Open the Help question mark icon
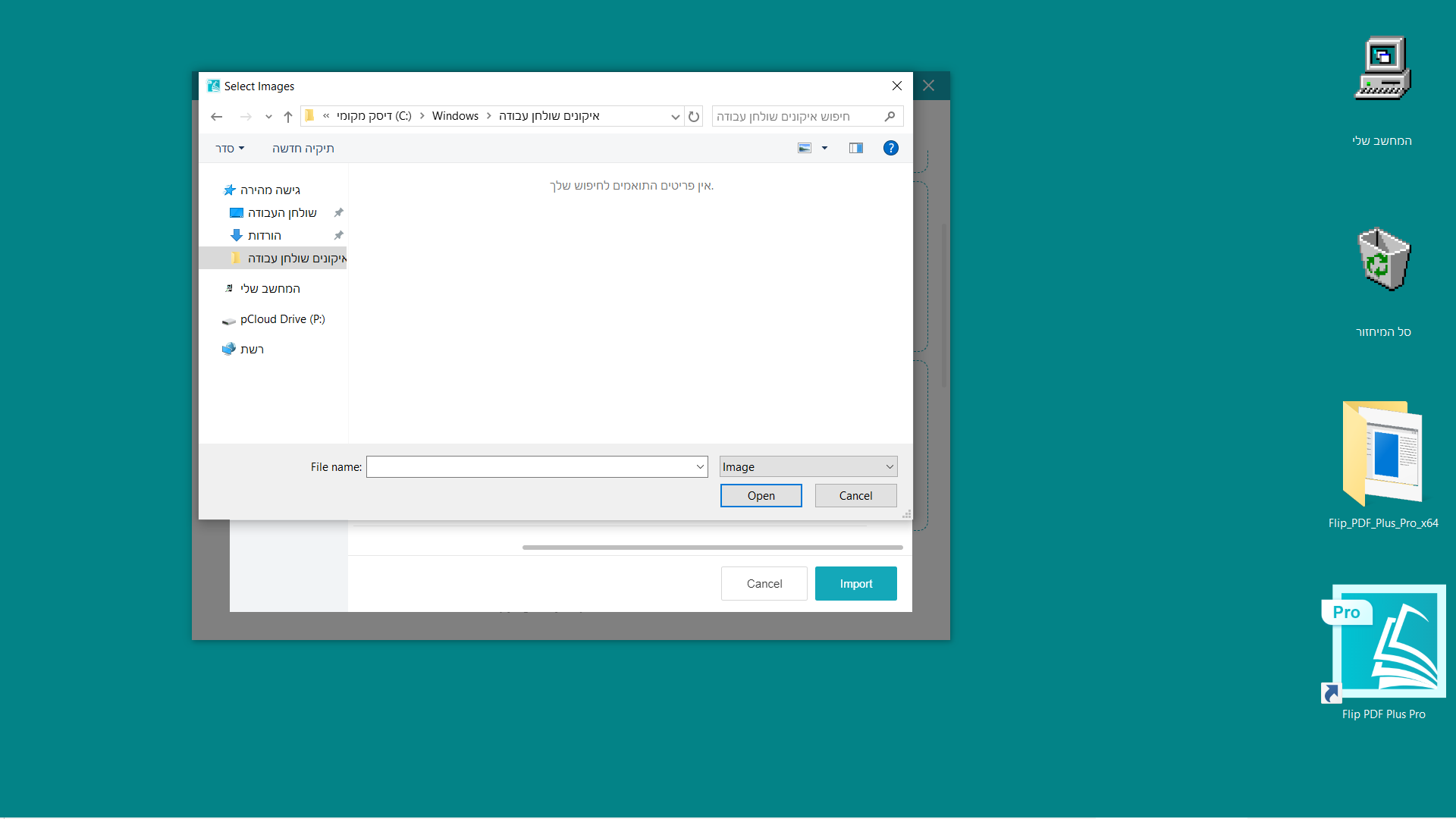Screen dimensions: 1456x819 (891, 149)
